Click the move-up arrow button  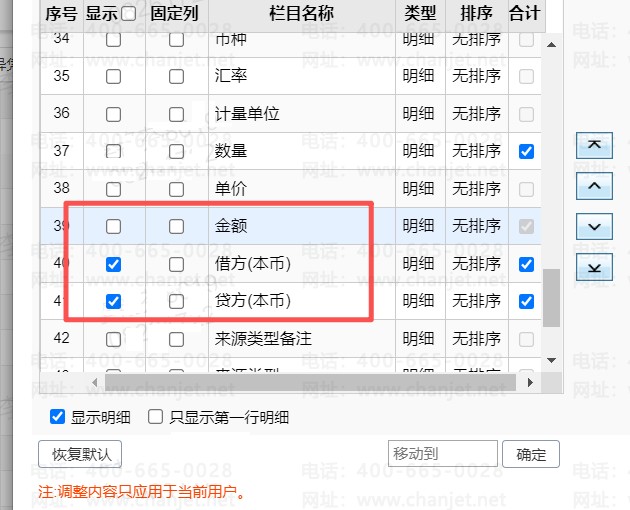594,186
